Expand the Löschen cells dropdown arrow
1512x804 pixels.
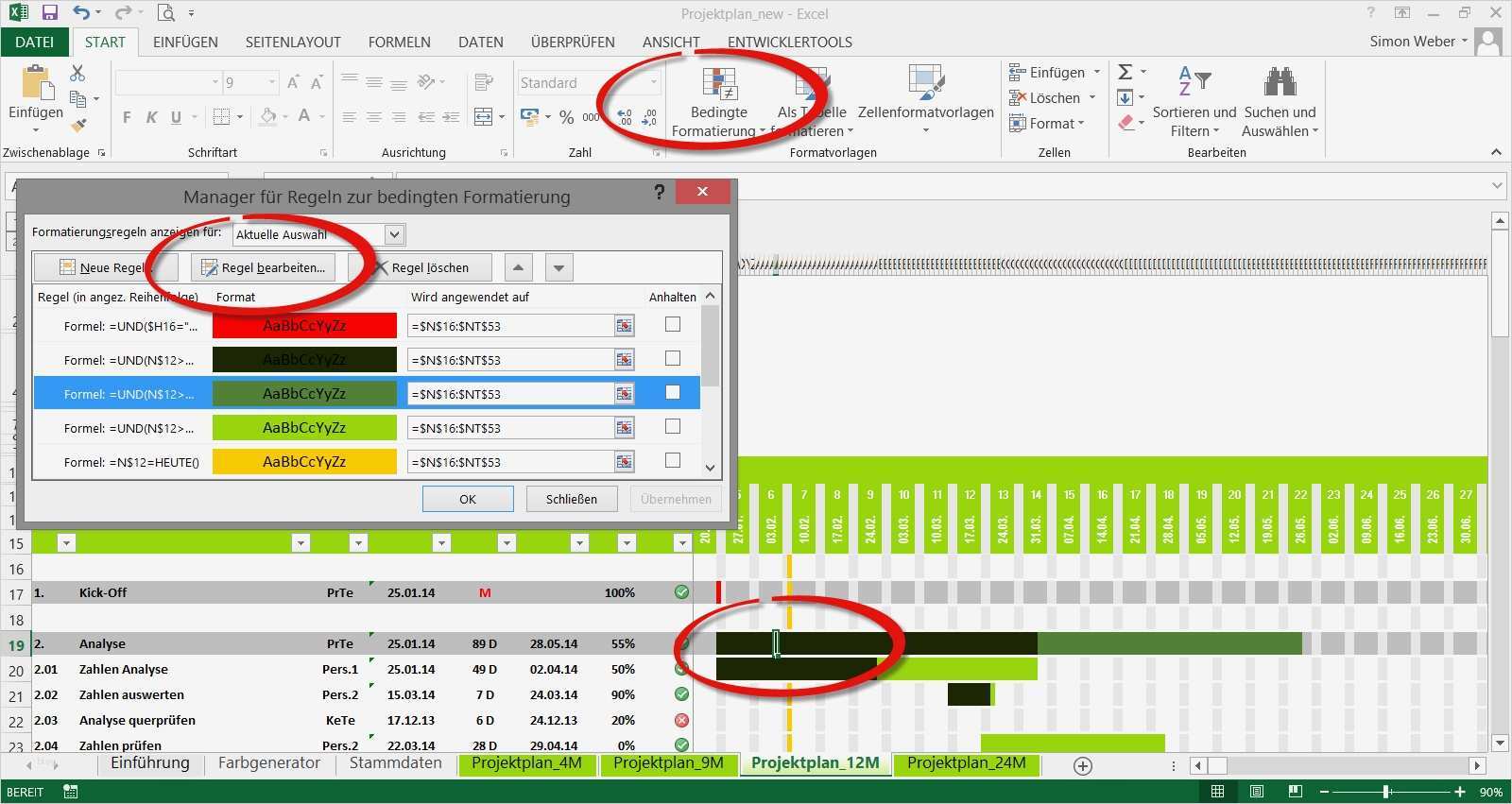pyautogui.click(x=1092, y=97)
